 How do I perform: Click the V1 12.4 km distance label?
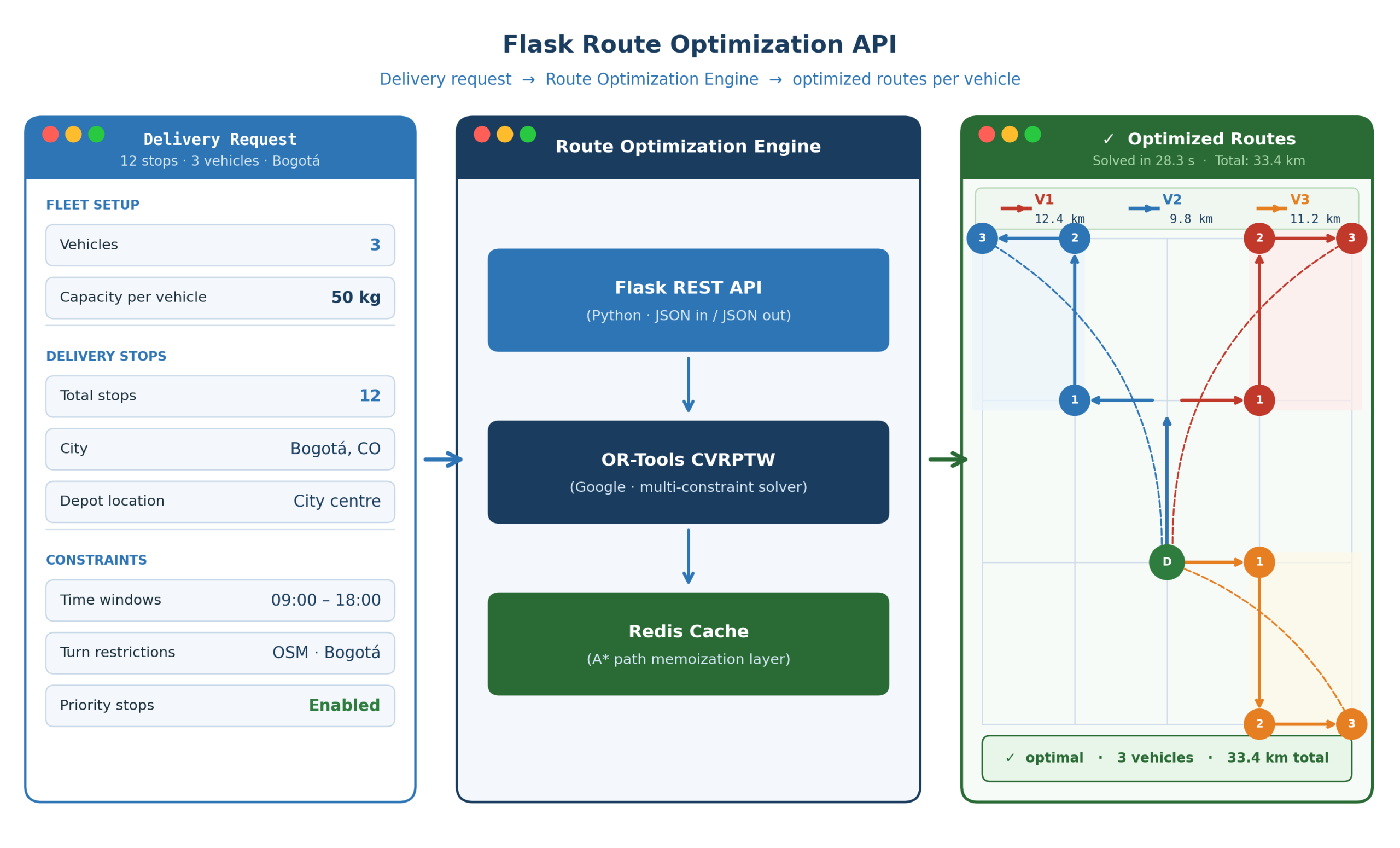point(1060,219)
